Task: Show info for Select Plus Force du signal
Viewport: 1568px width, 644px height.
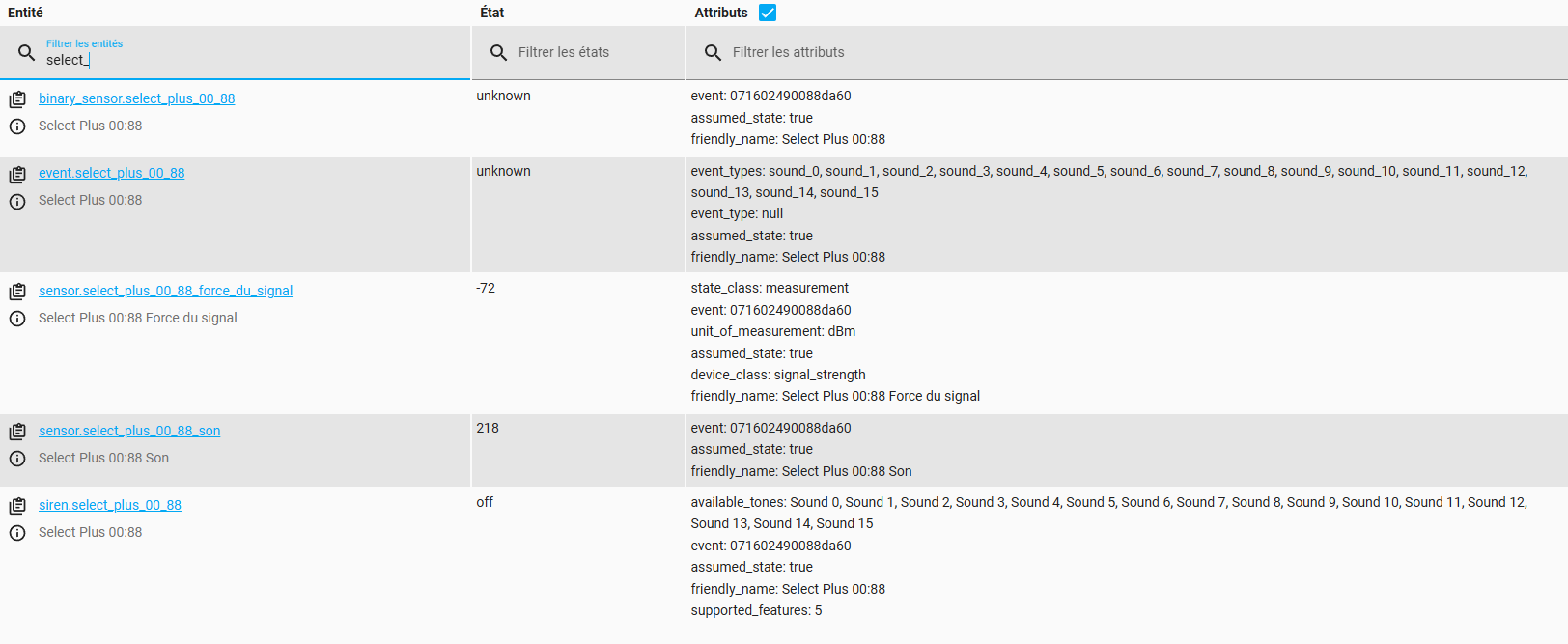Action: (17, 319)
